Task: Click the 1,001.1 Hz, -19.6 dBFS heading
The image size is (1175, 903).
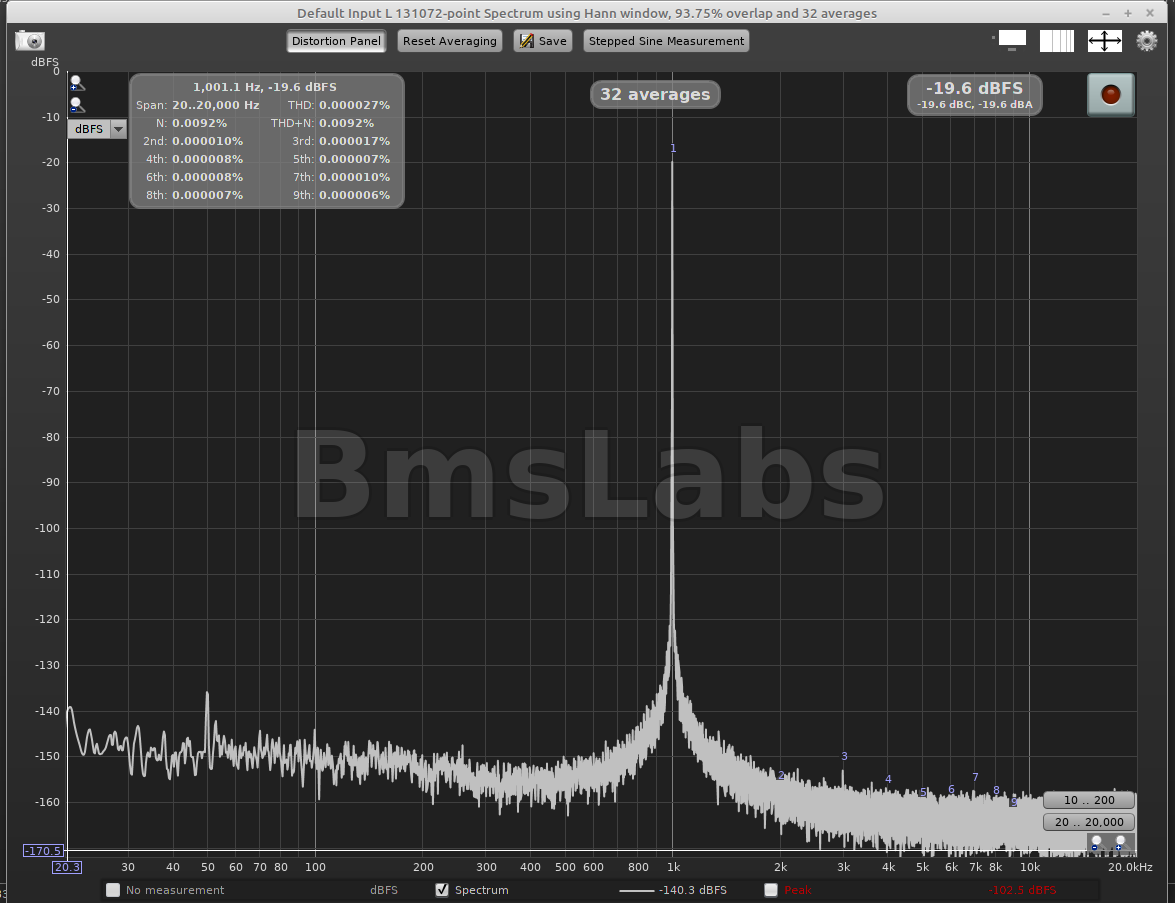Action: (x=265, y=87)
